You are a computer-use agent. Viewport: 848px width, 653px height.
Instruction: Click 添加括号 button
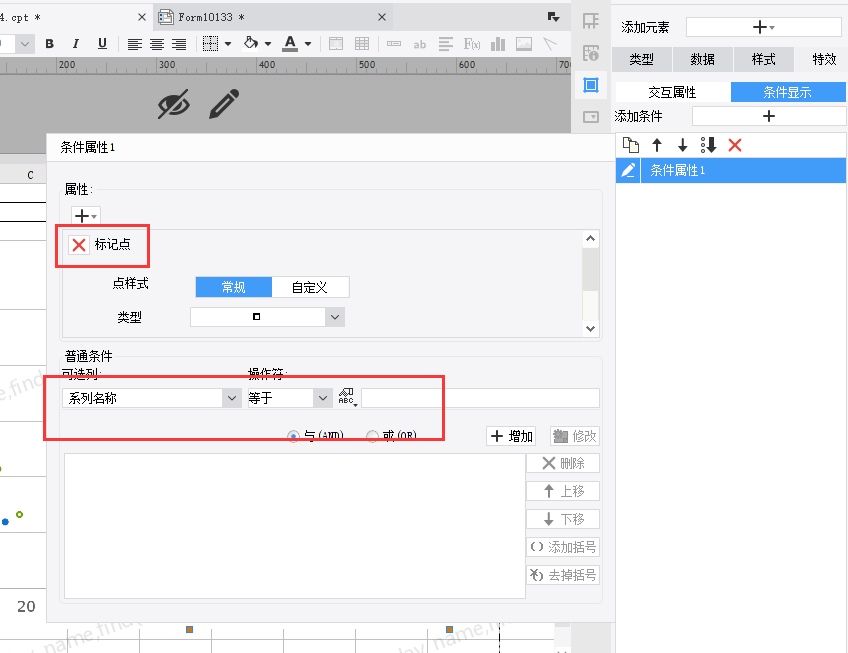click(563, 547)
